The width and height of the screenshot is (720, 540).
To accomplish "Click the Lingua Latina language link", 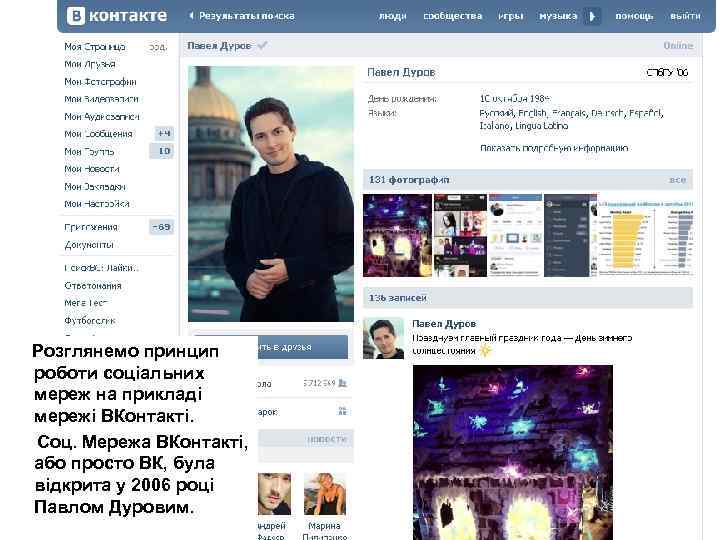I will [542, 125].
